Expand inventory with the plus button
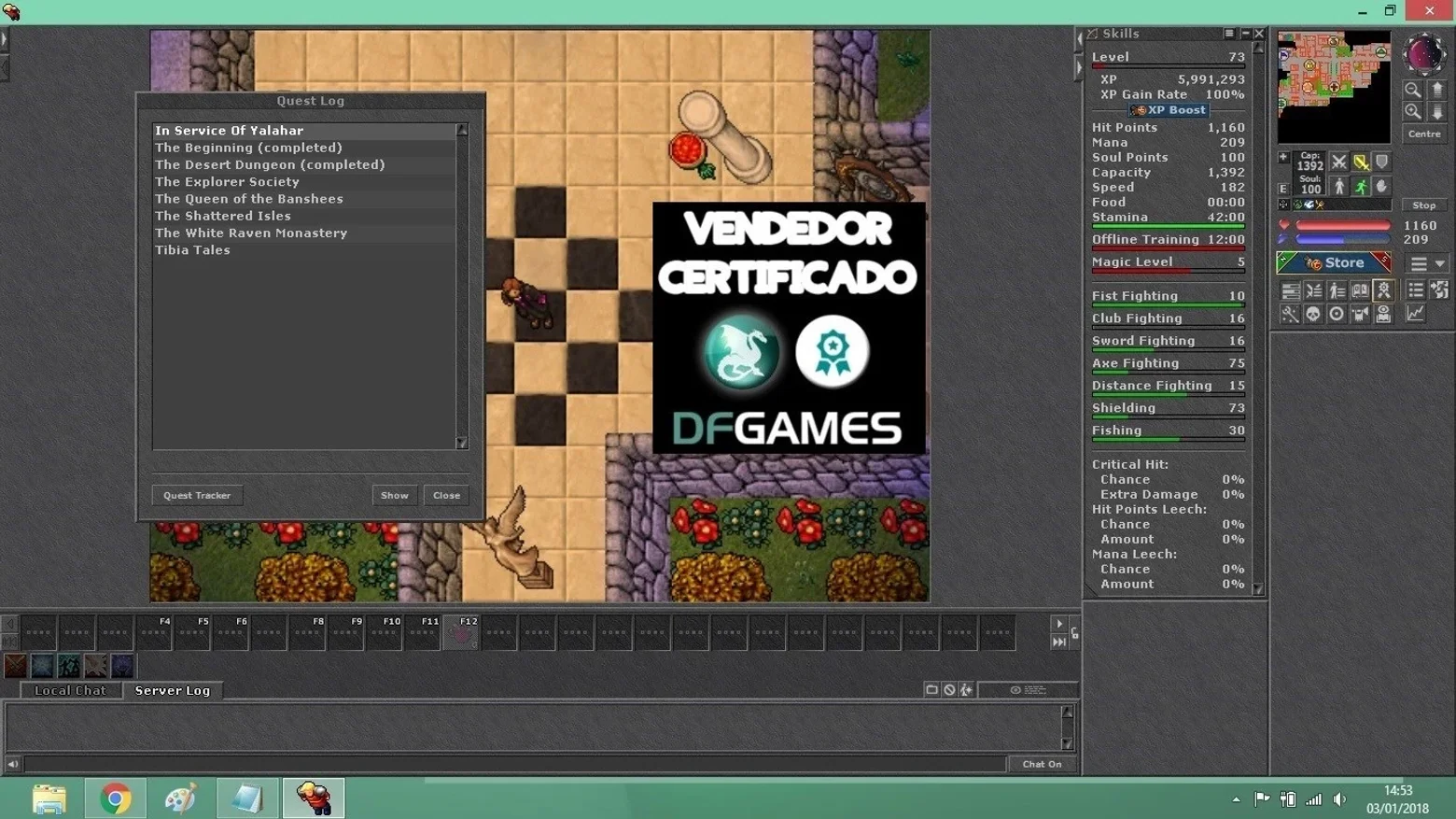 1283,158
